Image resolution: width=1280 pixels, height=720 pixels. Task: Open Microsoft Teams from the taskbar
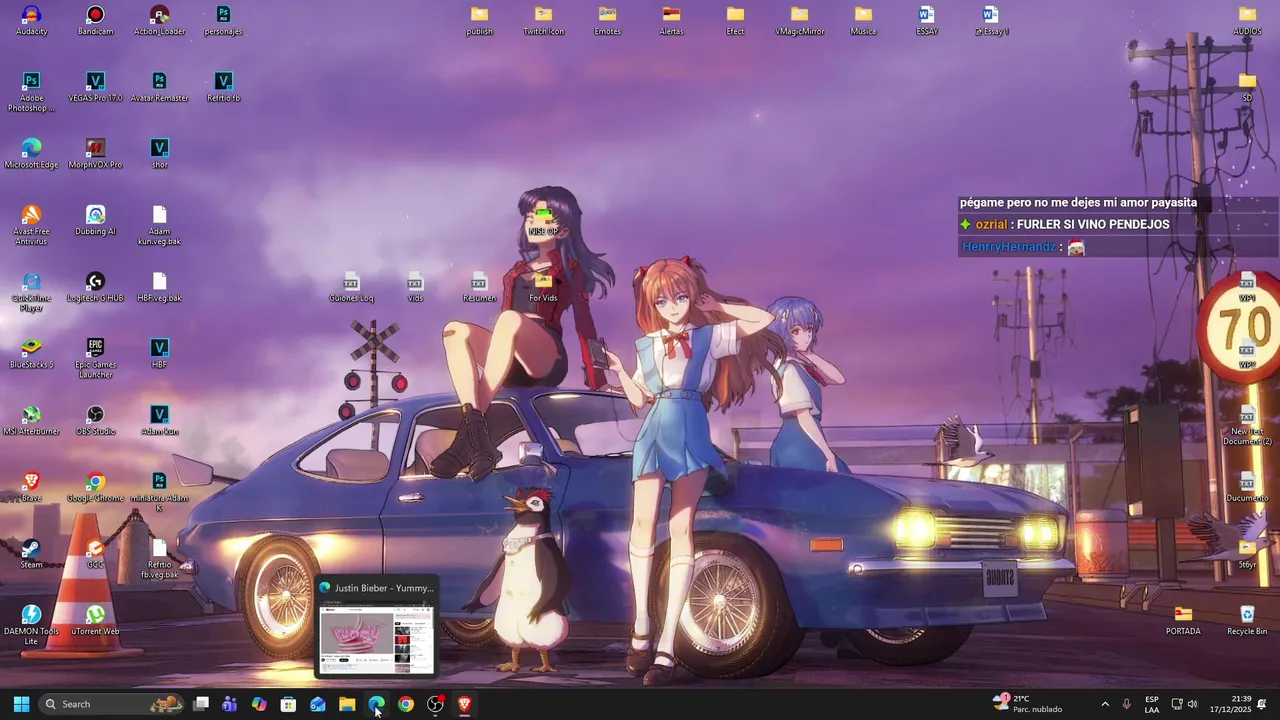pos(229,704)
